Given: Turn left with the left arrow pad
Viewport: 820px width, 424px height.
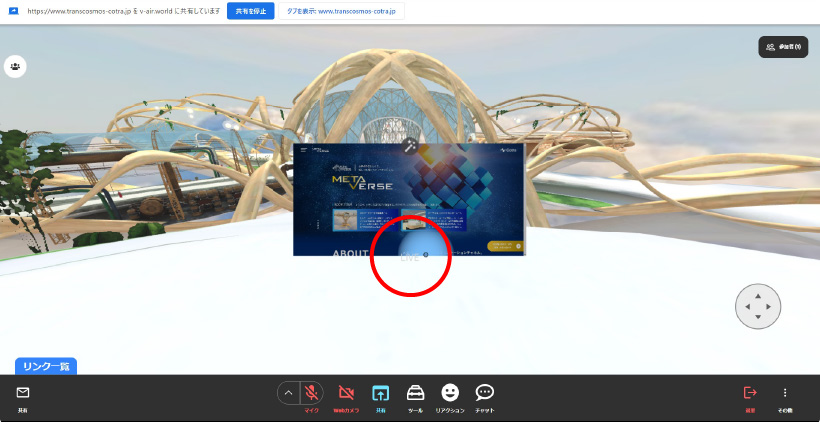Looking at the screenshot, I should (747, 307).
